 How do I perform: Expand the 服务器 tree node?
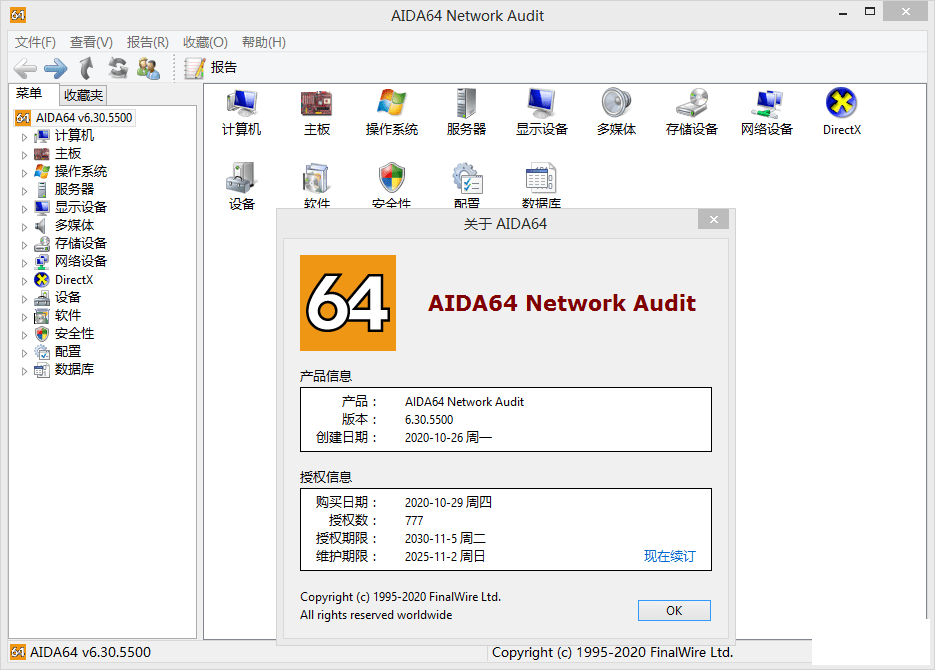24,190
